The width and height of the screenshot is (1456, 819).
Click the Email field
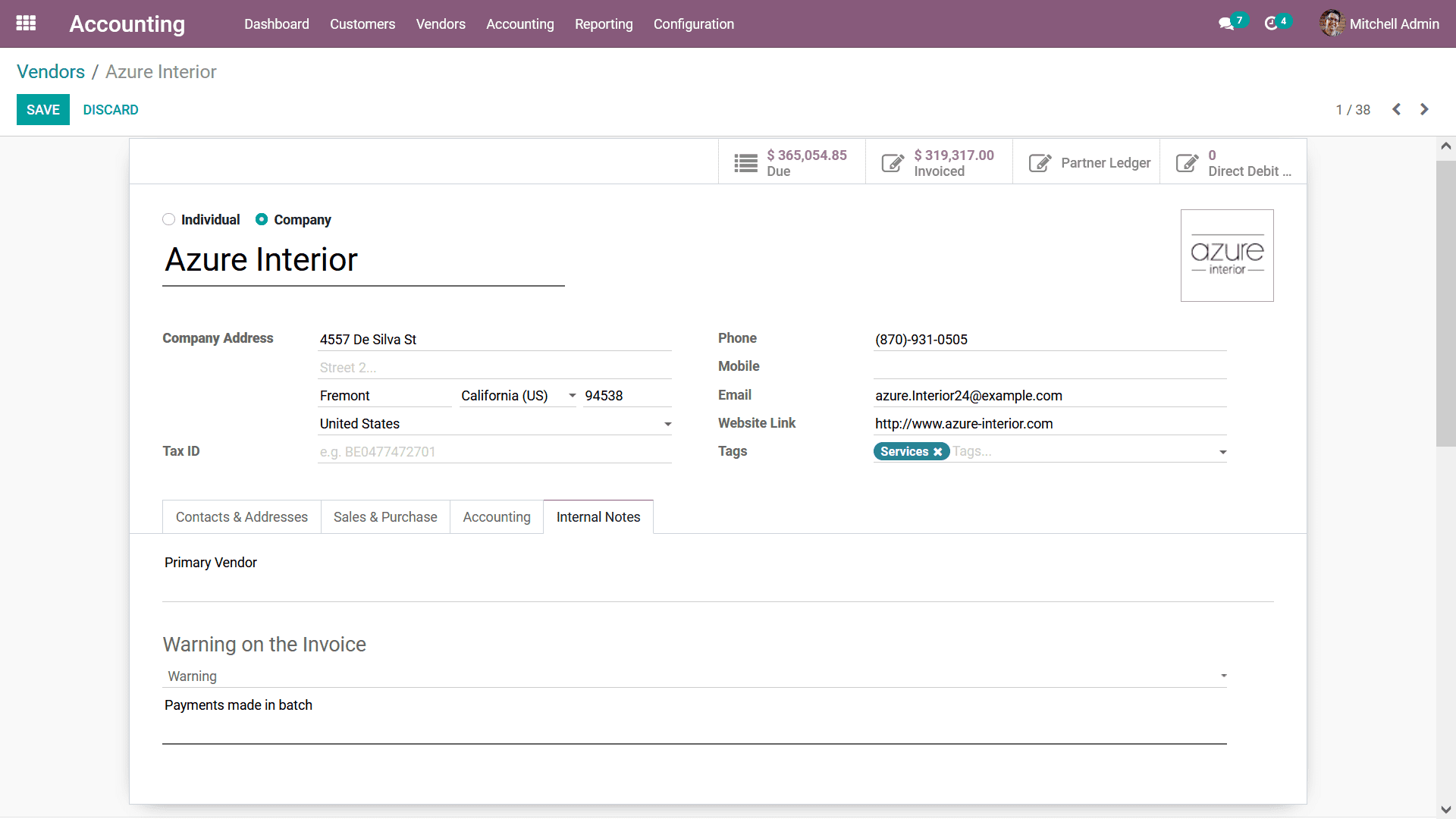[x=1050, y=396]
